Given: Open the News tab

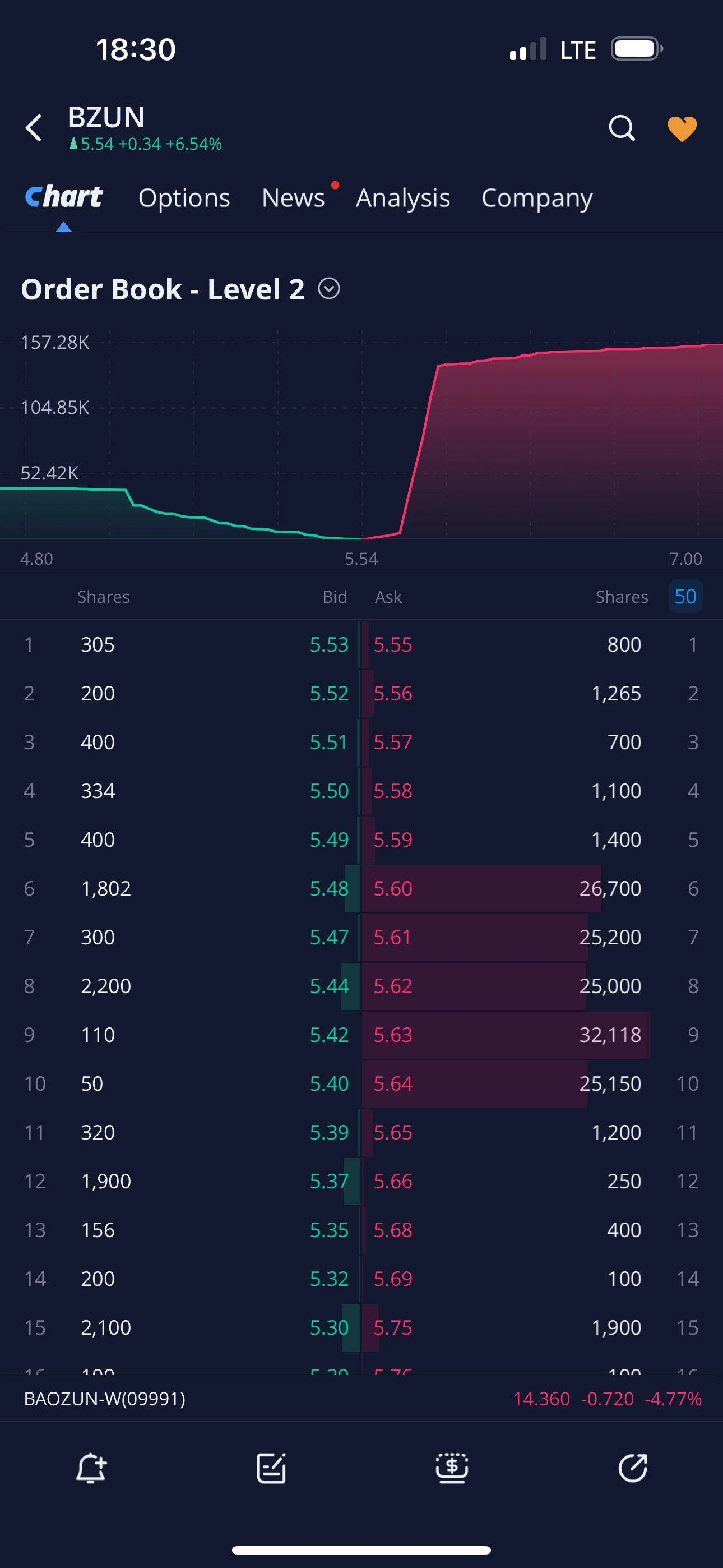Looking at the screenshot, I should point(293,198).
